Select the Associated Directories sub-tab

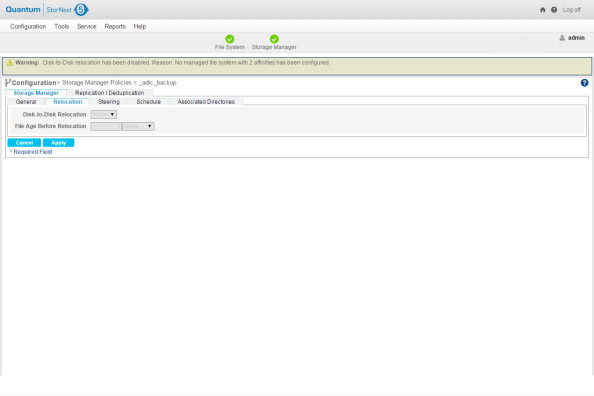206,102
